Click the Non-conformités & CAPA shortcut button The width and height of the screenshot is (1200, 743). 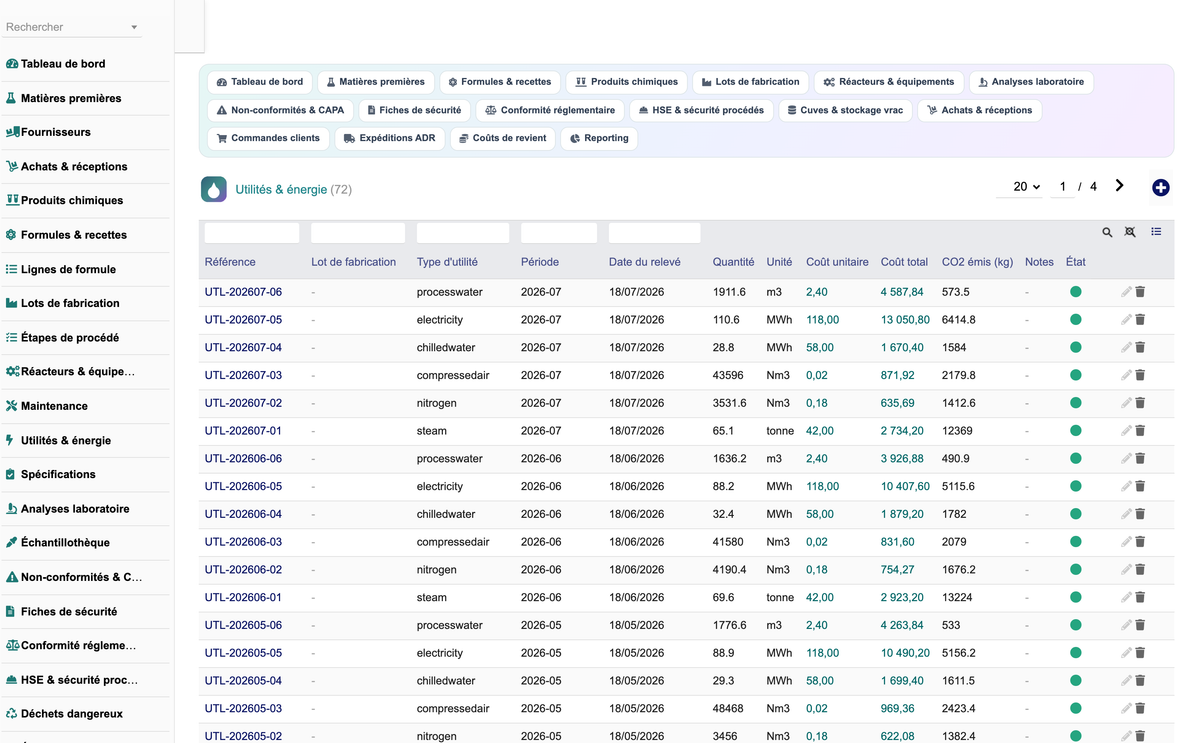(280, 110)
